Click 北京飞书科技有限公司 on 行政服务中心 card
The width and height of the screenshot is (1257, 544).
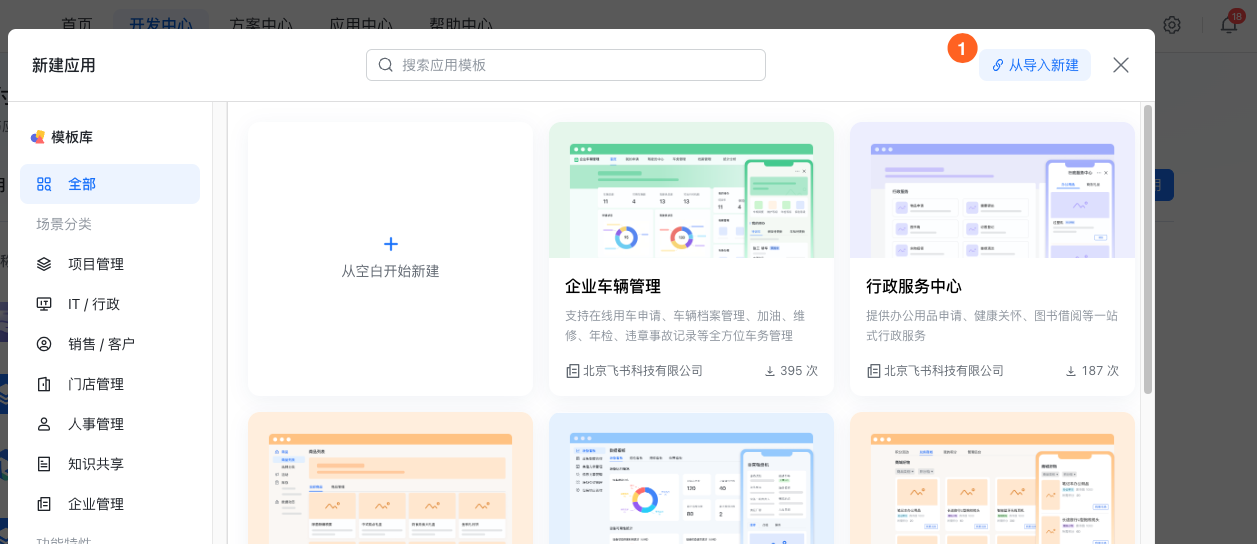[944, 371]
